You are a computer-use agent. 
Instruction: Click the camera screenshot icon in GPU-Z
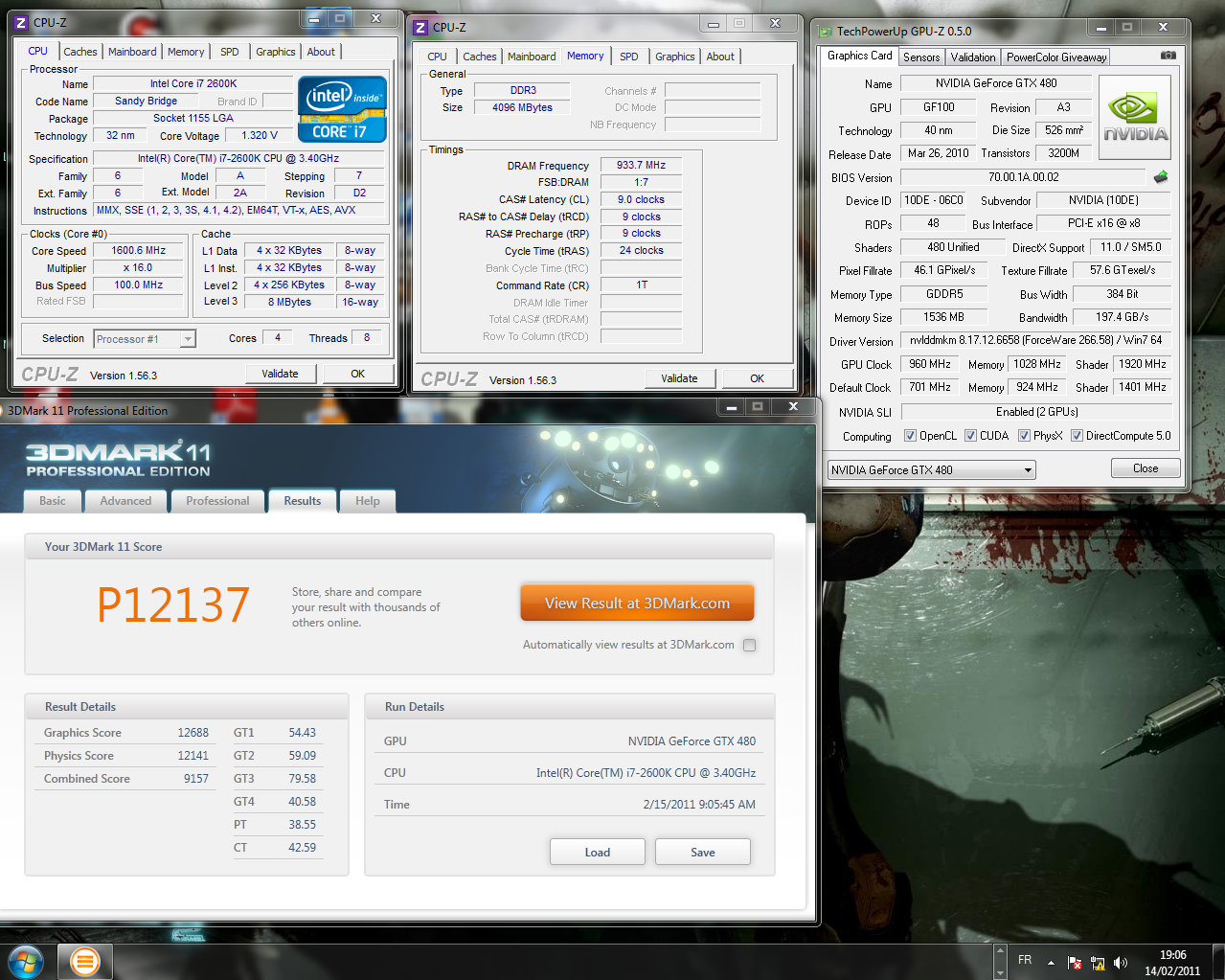pos(1168,56)
